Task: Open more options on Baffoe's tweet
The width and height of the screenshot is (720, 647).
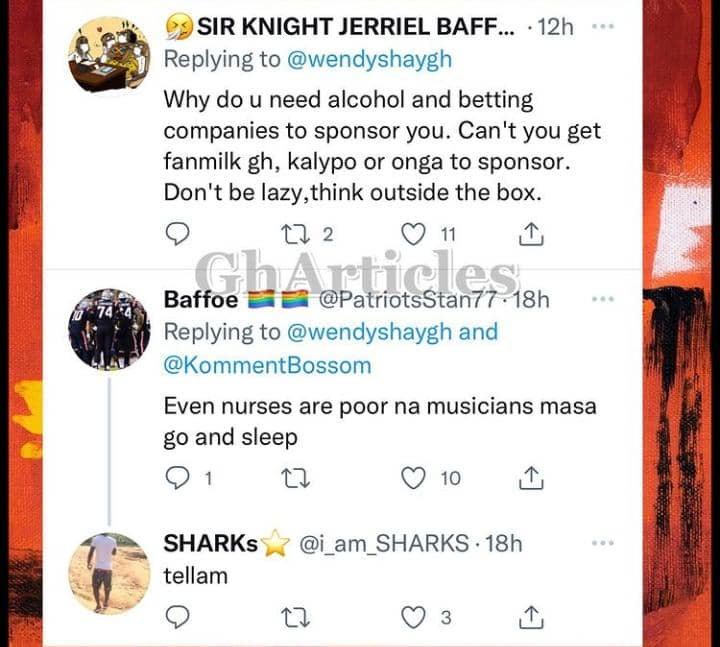Action: [603, 299]
